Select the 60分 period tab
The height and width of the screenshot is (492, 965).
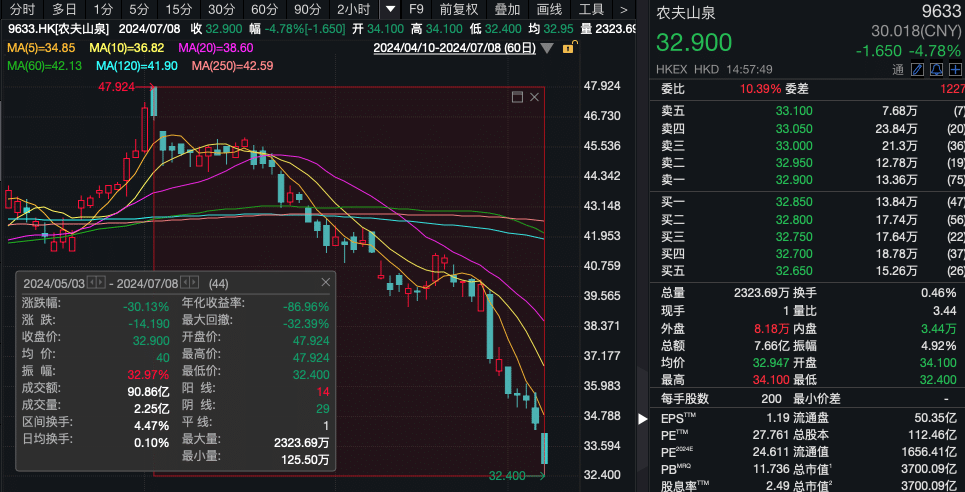pyautogui.click(x=264, y=10)
